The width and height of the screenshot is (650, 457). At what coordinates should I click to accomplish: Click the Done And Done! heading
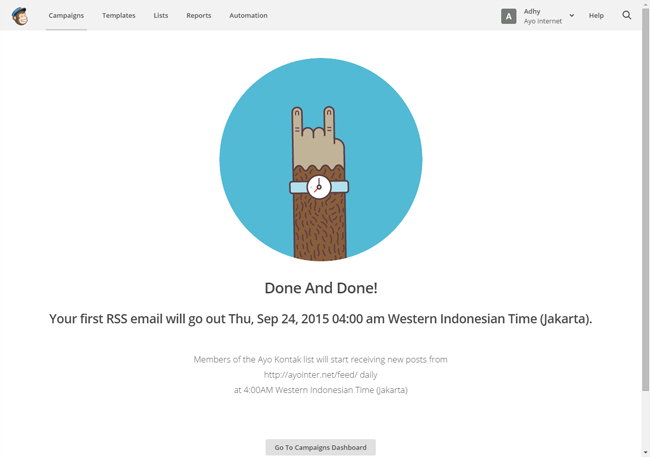(x=321, y=288)
